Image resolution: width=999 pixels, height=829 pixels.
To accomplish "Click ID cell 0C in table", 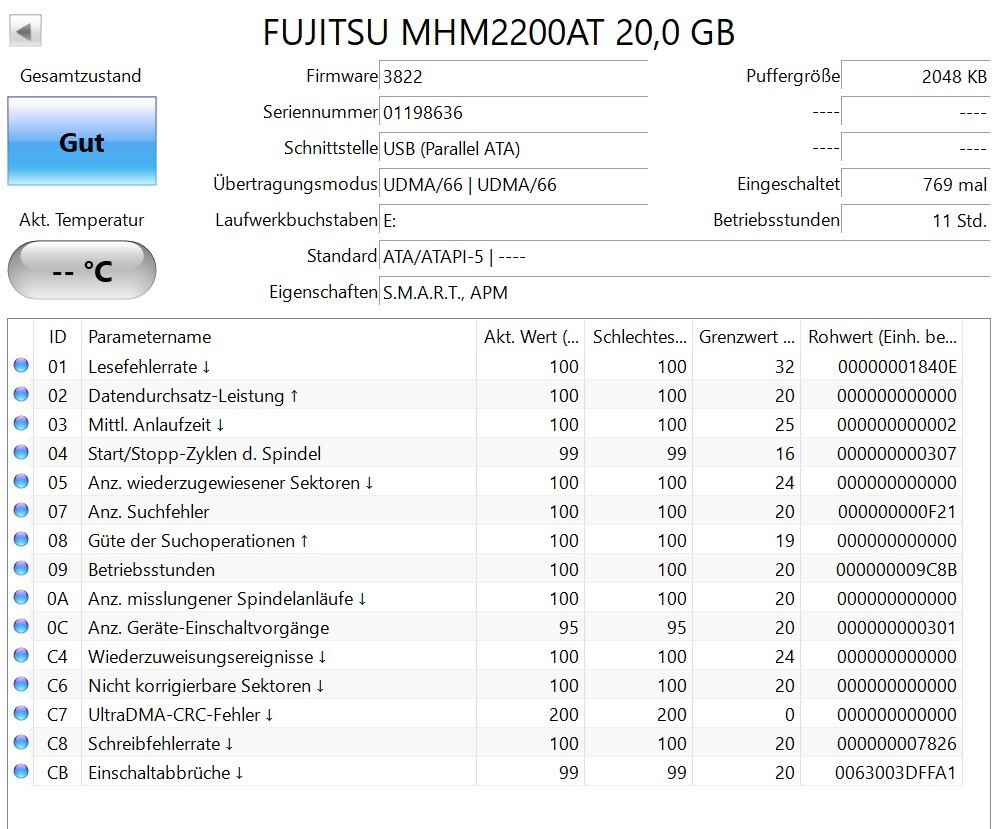I will (57, 628).
